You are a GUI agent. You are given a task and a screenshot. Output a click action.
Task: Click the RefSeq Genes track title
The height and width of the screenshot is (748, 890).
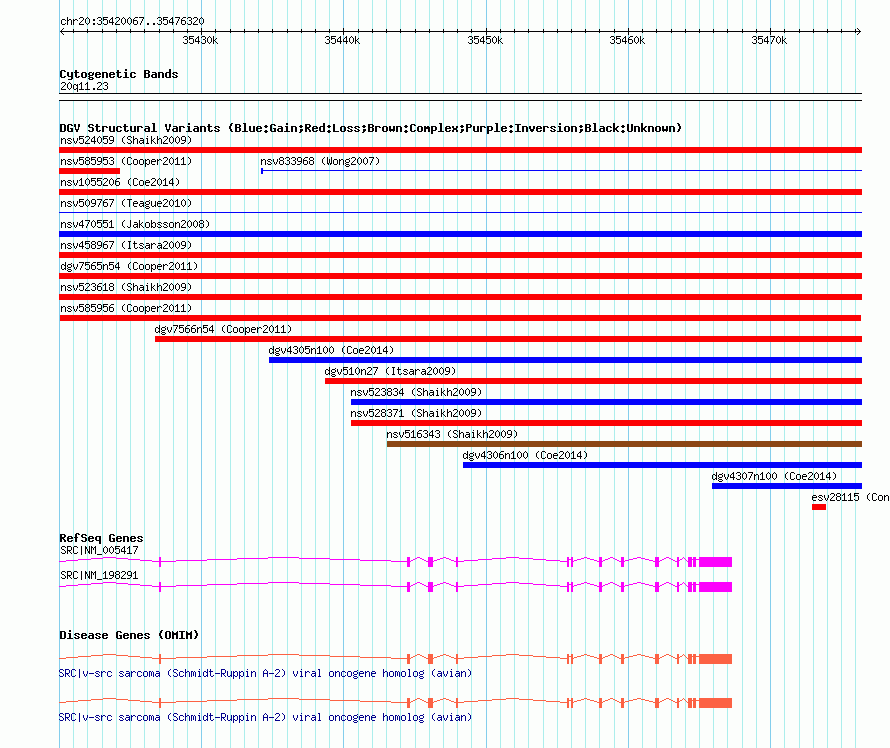[101, 538]
